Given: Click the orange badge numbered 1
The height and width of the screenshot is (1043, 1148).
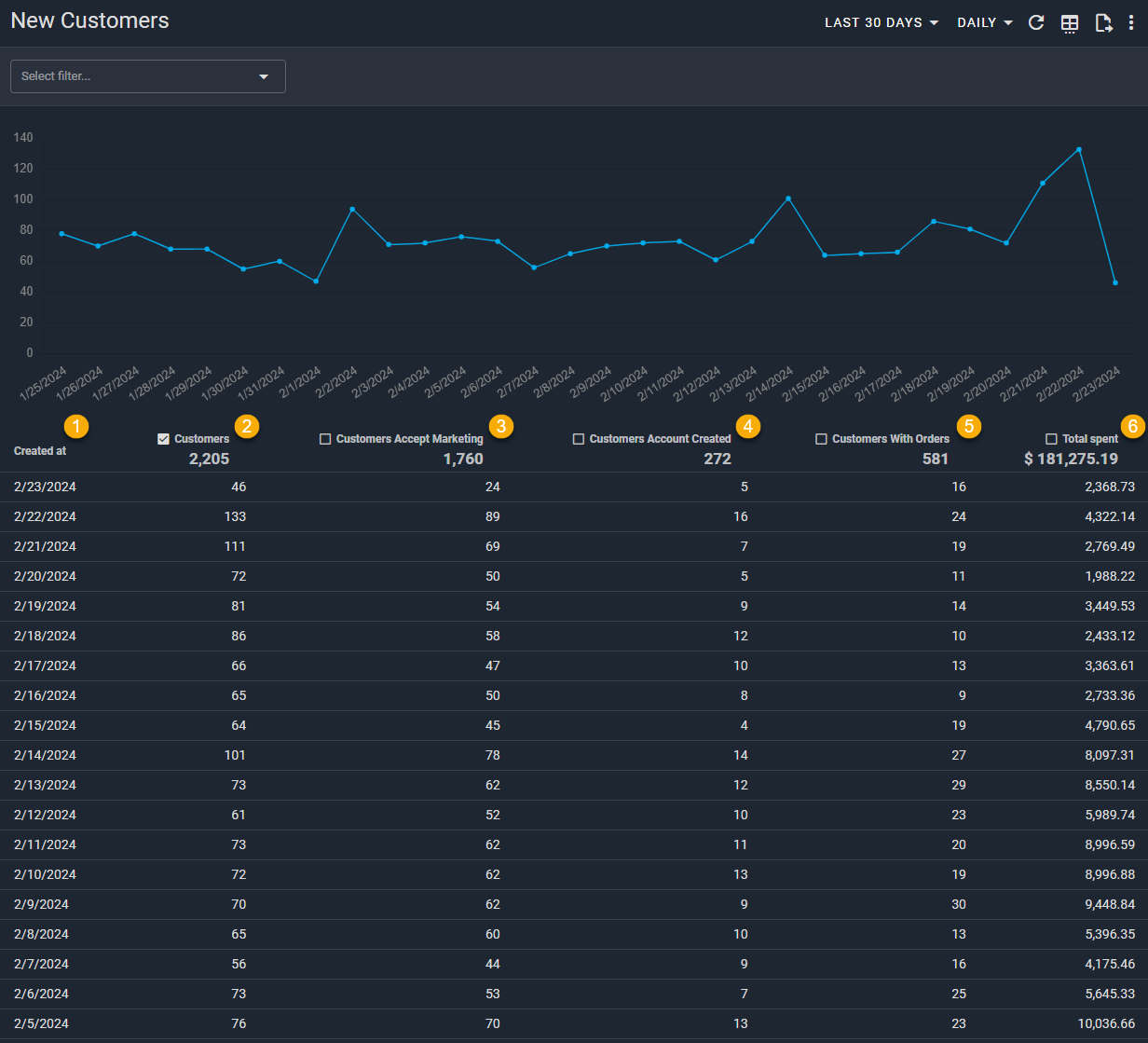Looking at the screenshot, I should (76, 427).
